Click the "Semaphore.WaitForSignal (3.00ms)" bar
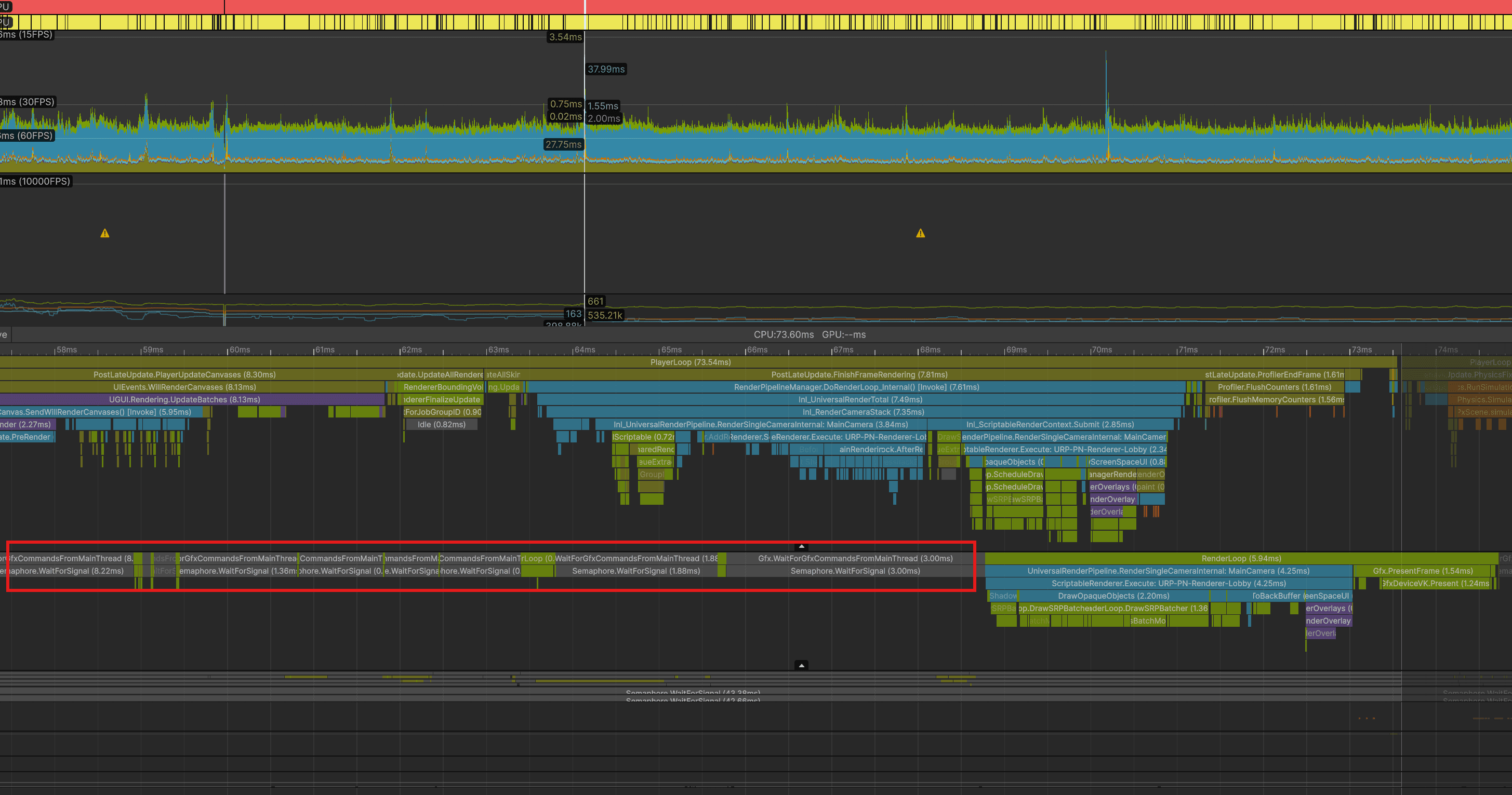1512x795 pixels. click(x=855, y=571)
